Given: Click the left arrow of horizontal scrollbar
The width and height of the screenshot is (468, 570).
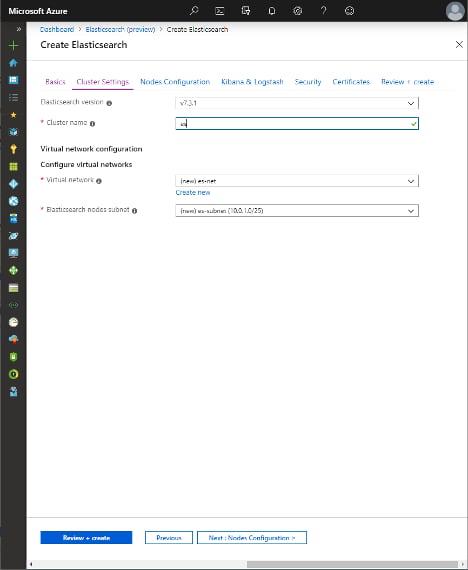Looking at the screenshot, I should pyautogui.click(x=31, y=564).
